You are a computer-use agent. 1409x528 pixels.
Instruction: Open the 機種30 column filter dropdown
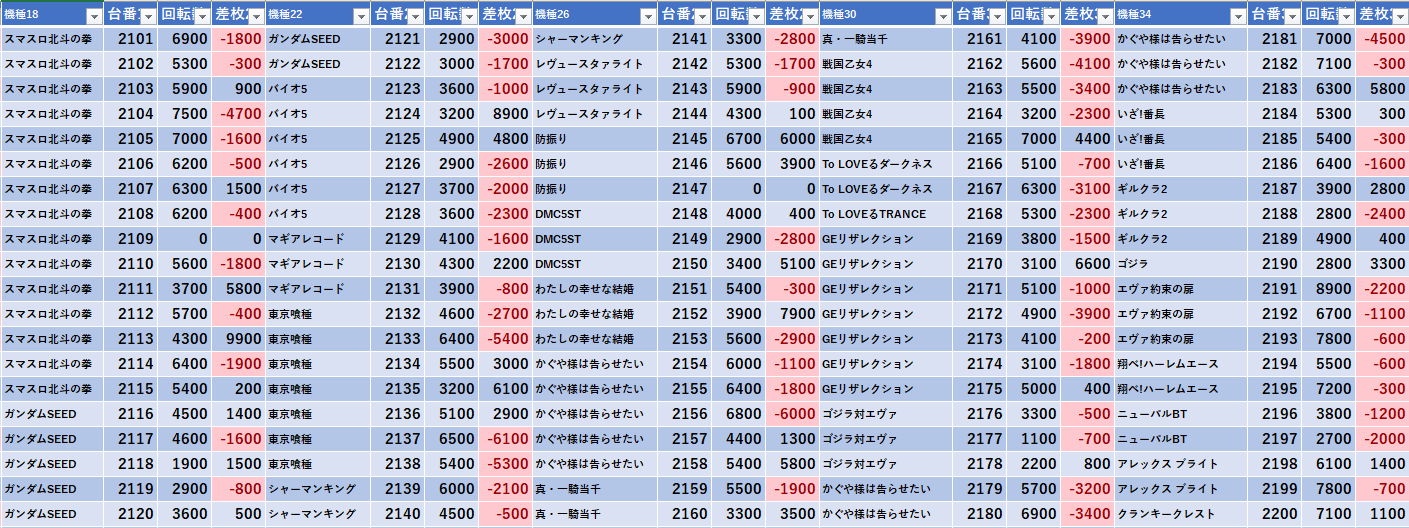coord(942,16)
